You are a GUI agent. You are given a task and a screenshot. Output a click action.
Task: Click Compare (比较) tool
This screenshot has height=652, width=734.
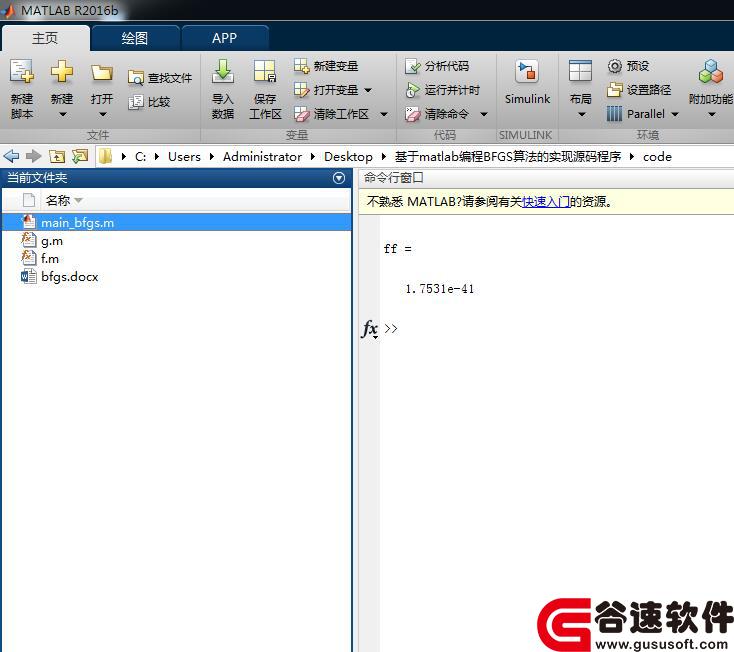click(x=149, y=102)
